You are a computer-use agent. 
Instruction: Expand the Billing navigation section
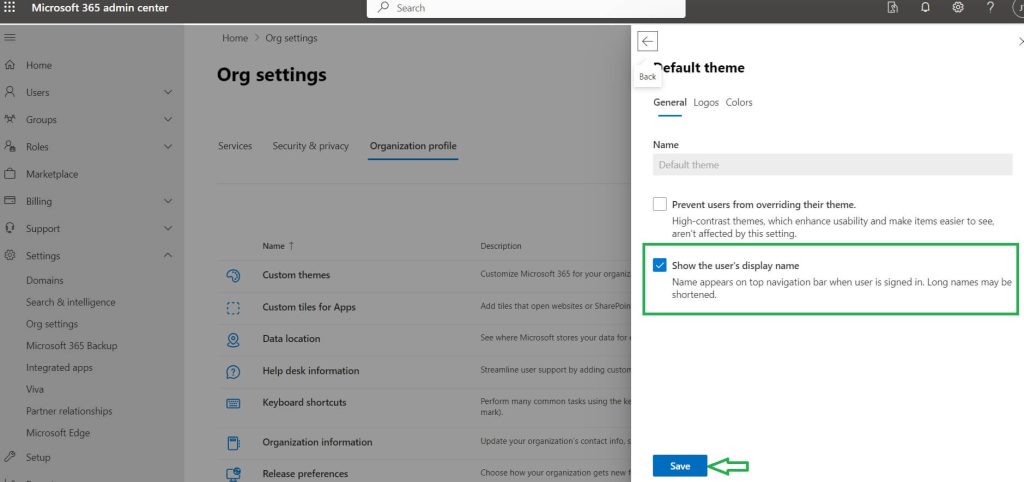click(x=167, y=201)
